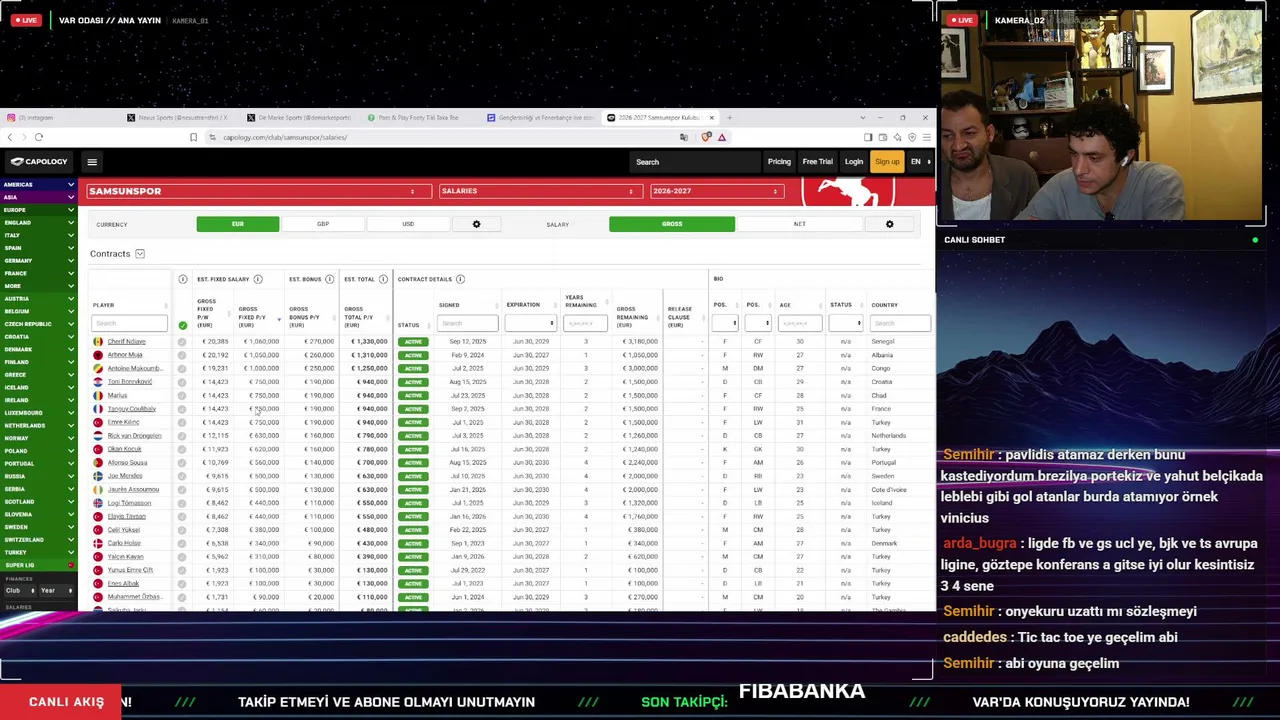
Task: Switch to the De Marke Sports tab
Action: (302, 118)
